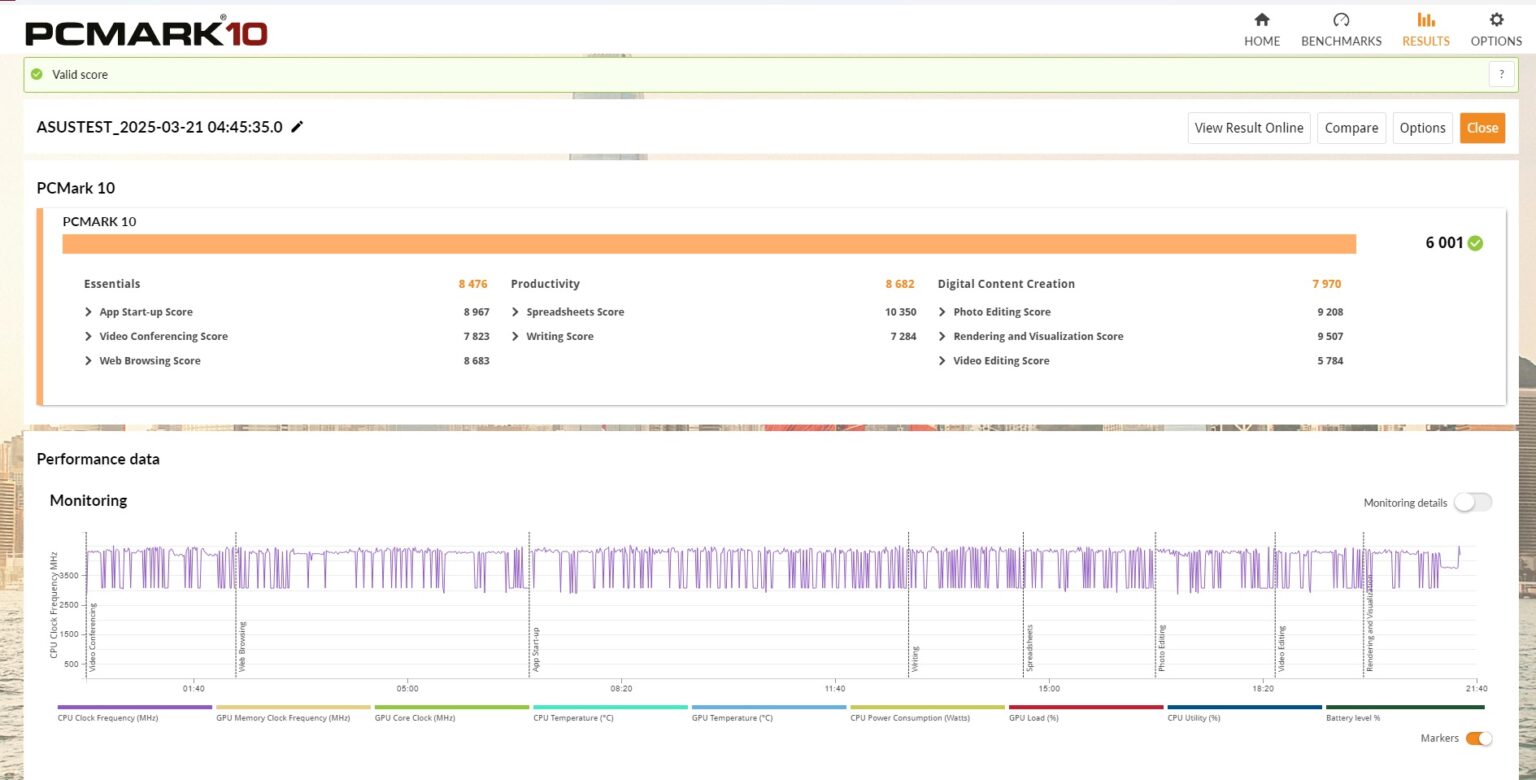Viewport: 1536px width, 780px height.
Task: Click the View Result Online button
Action: 1249,128
